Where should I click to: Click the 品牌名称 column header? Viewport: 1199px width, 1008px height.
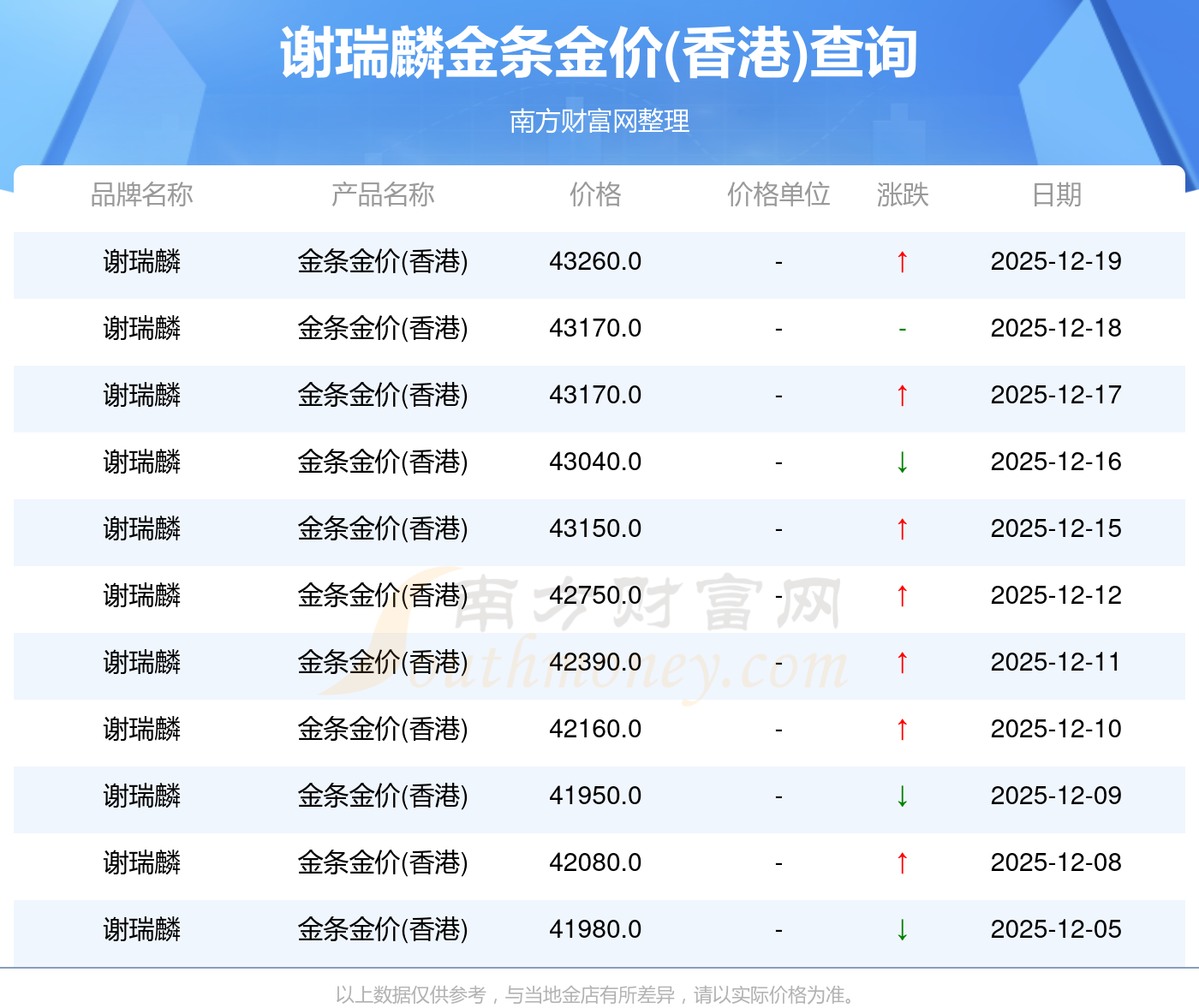pyautogui.click(x=142, y=194)
